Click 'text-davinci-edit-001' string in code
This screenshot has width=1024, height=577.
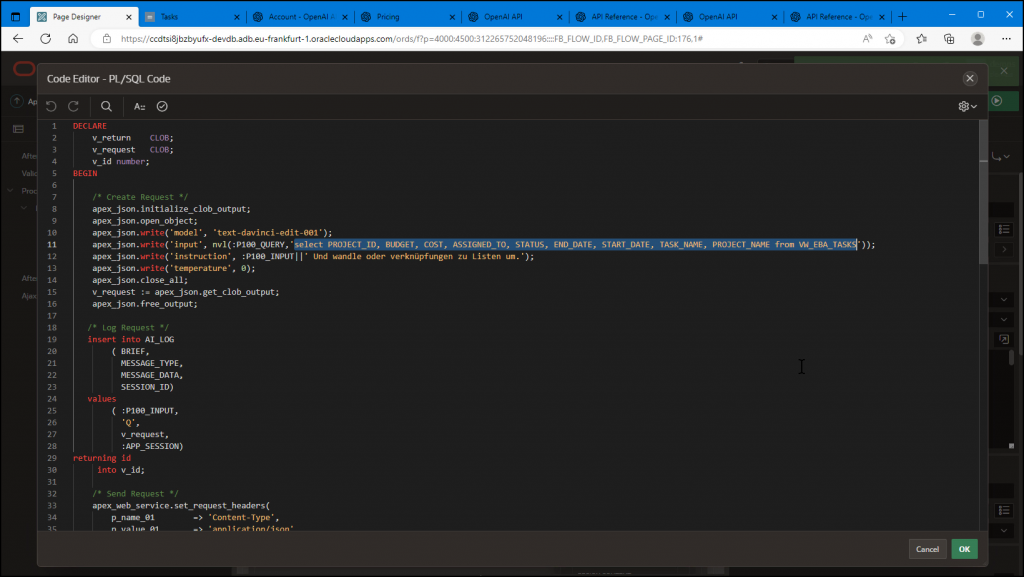269,233
